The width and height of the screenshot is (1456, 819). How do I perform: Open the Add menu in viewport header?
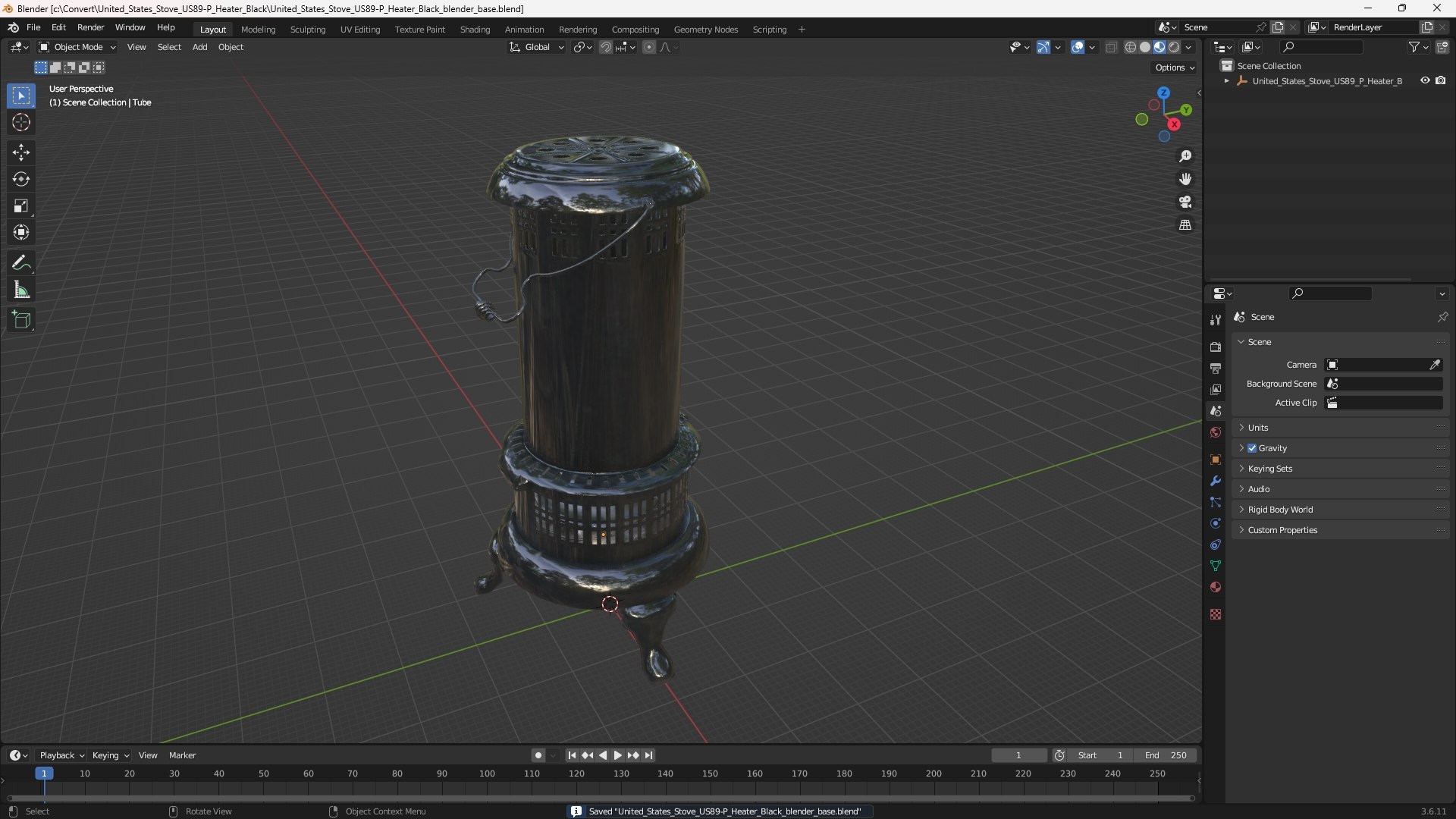coord(199,47)
